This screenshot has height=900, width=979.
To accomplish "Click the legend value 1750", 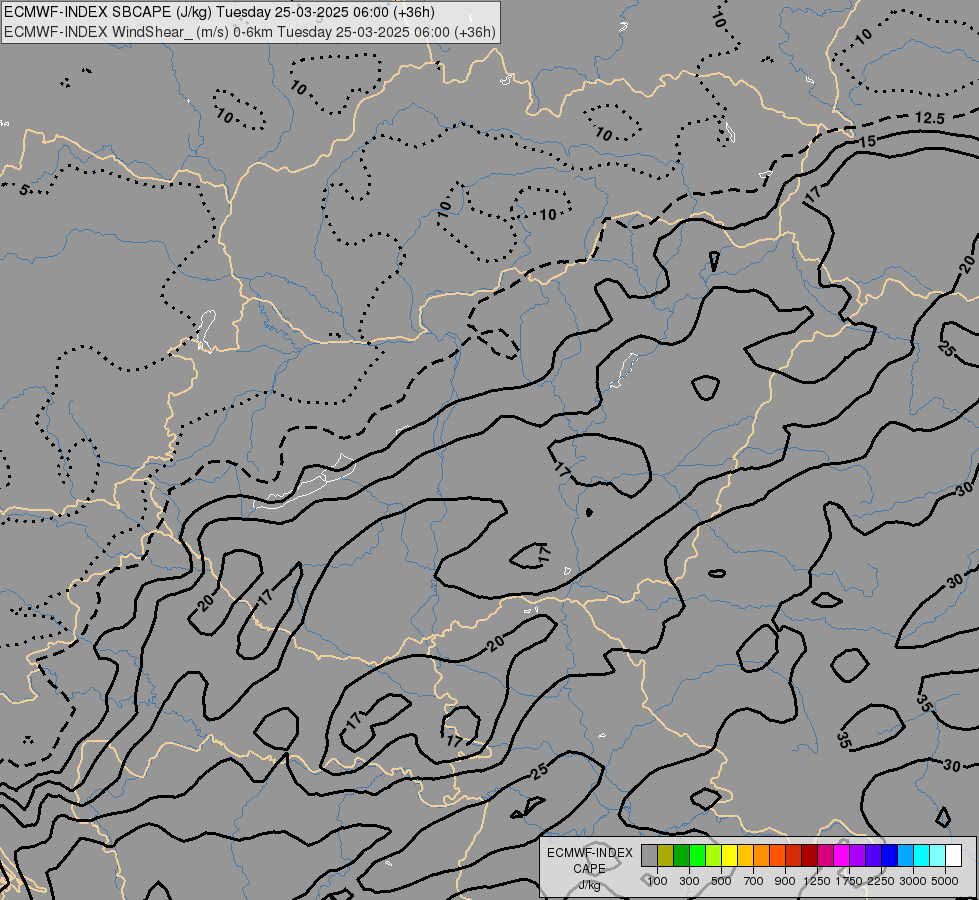I will click(x=849, y=881).
